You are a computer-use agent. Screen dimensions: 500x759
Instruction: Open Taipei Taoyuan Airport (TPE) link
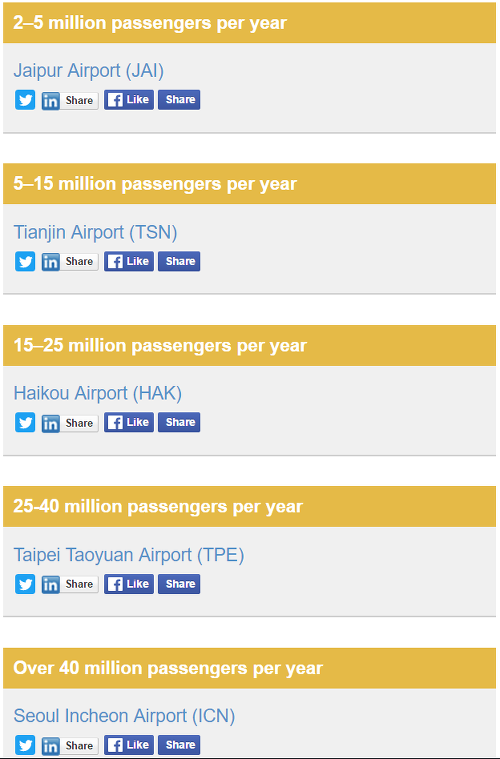click(129, 555)
